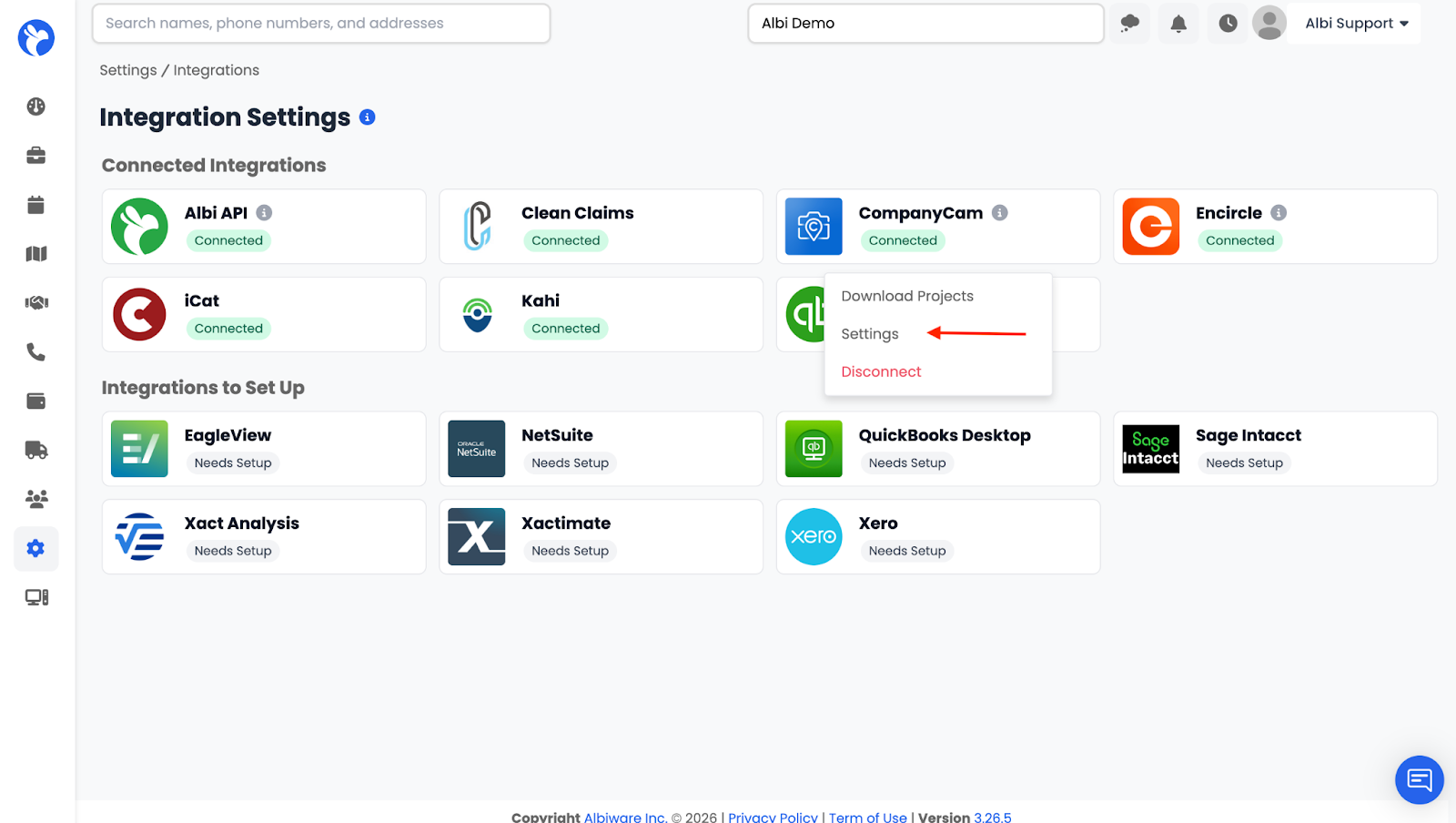Click the Settings breadcrumb link

(x=128, y=70)
